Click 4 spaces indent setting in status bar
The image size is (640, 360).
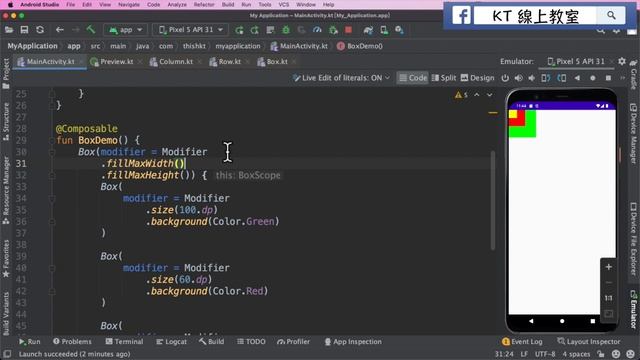(576, 354)
